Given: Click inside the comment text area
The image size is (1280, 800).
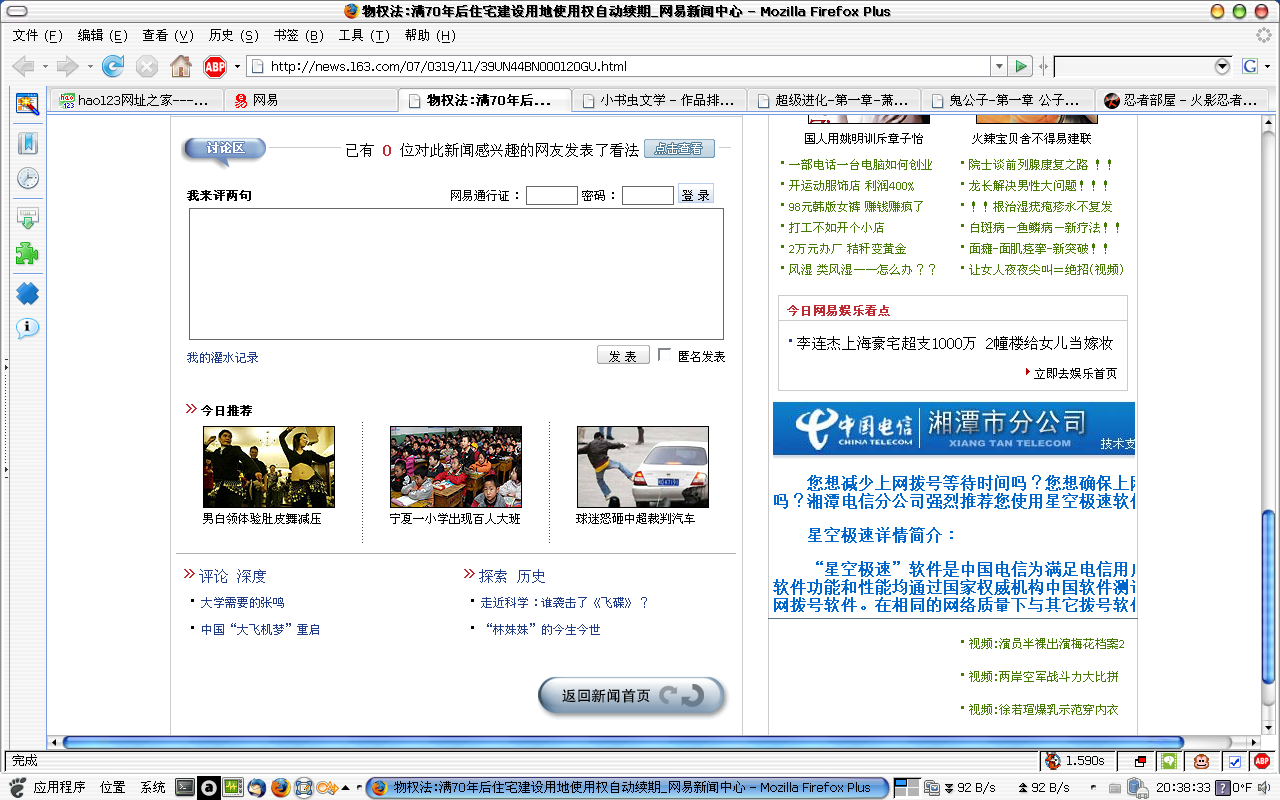Looking at the screenshot, I should coord(456,274).
